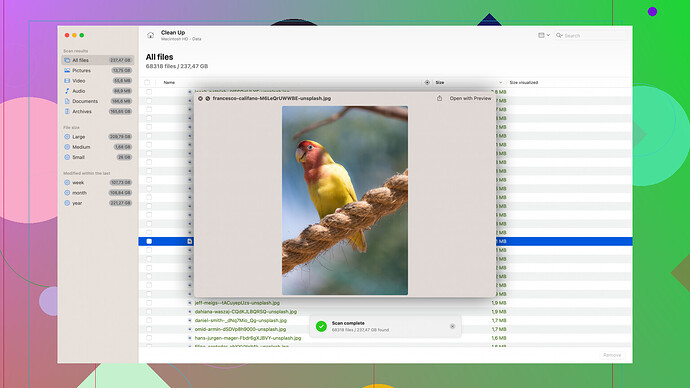Show files modified within the last month
690x388 pixels.
(x=98, y=193)
